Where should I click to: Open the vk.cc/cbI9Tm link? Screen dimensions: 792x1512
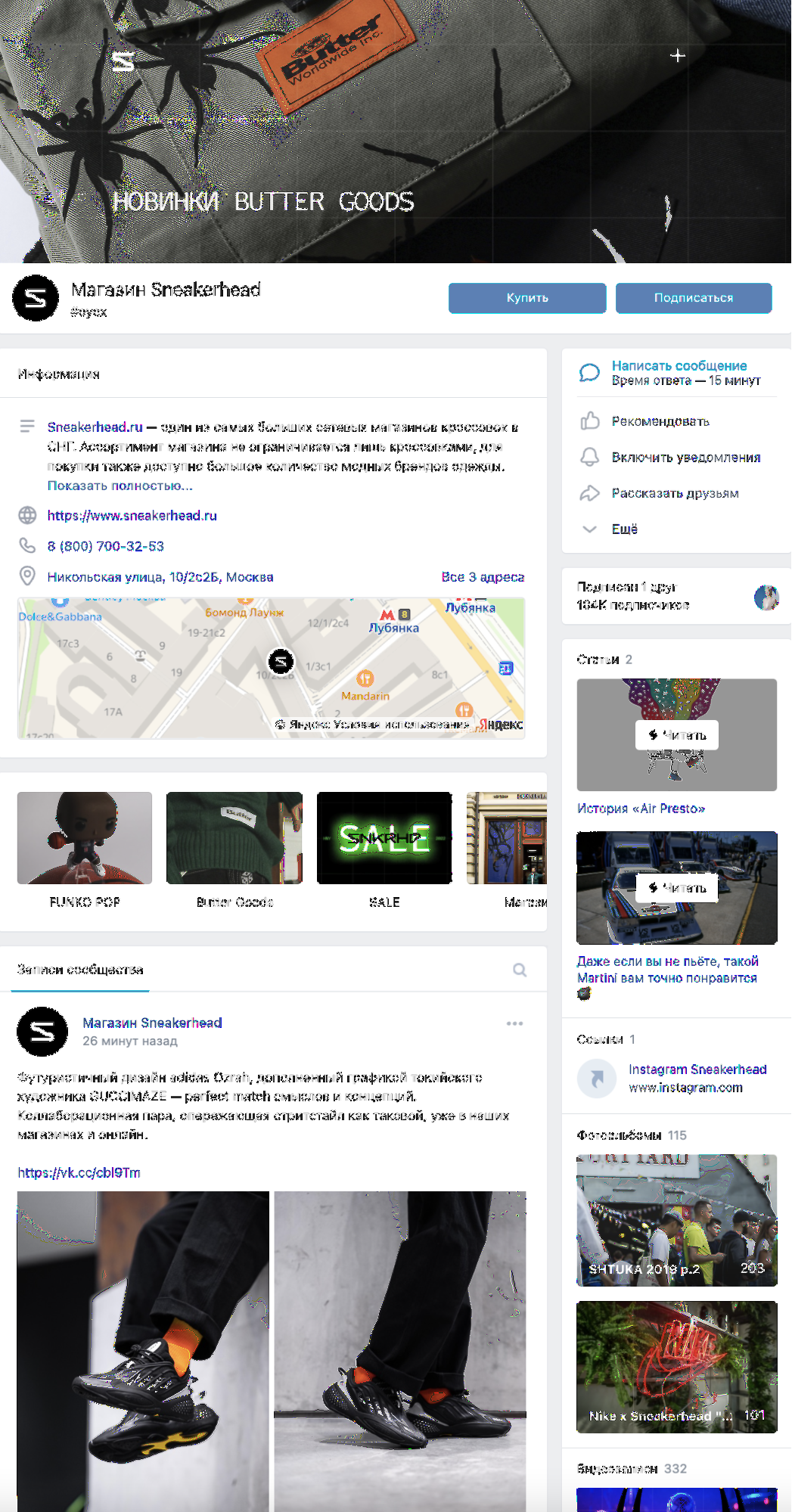(x=79, y=1172)
